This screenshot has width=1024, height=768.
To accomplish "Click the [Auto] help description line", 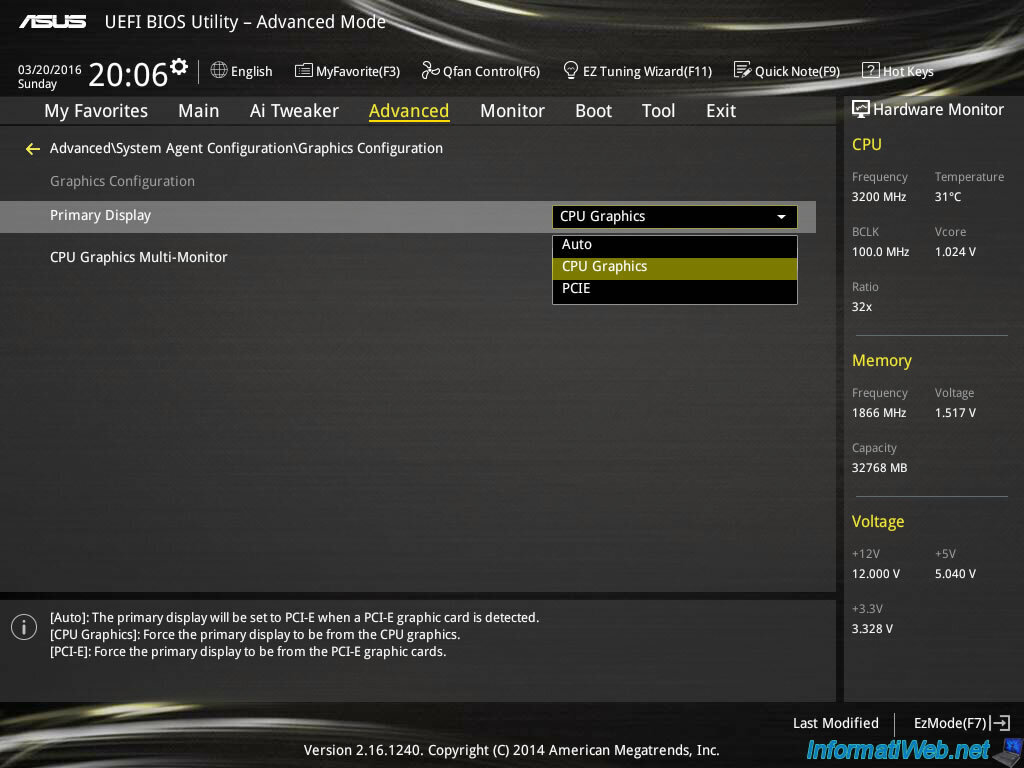I will point(295,618).
